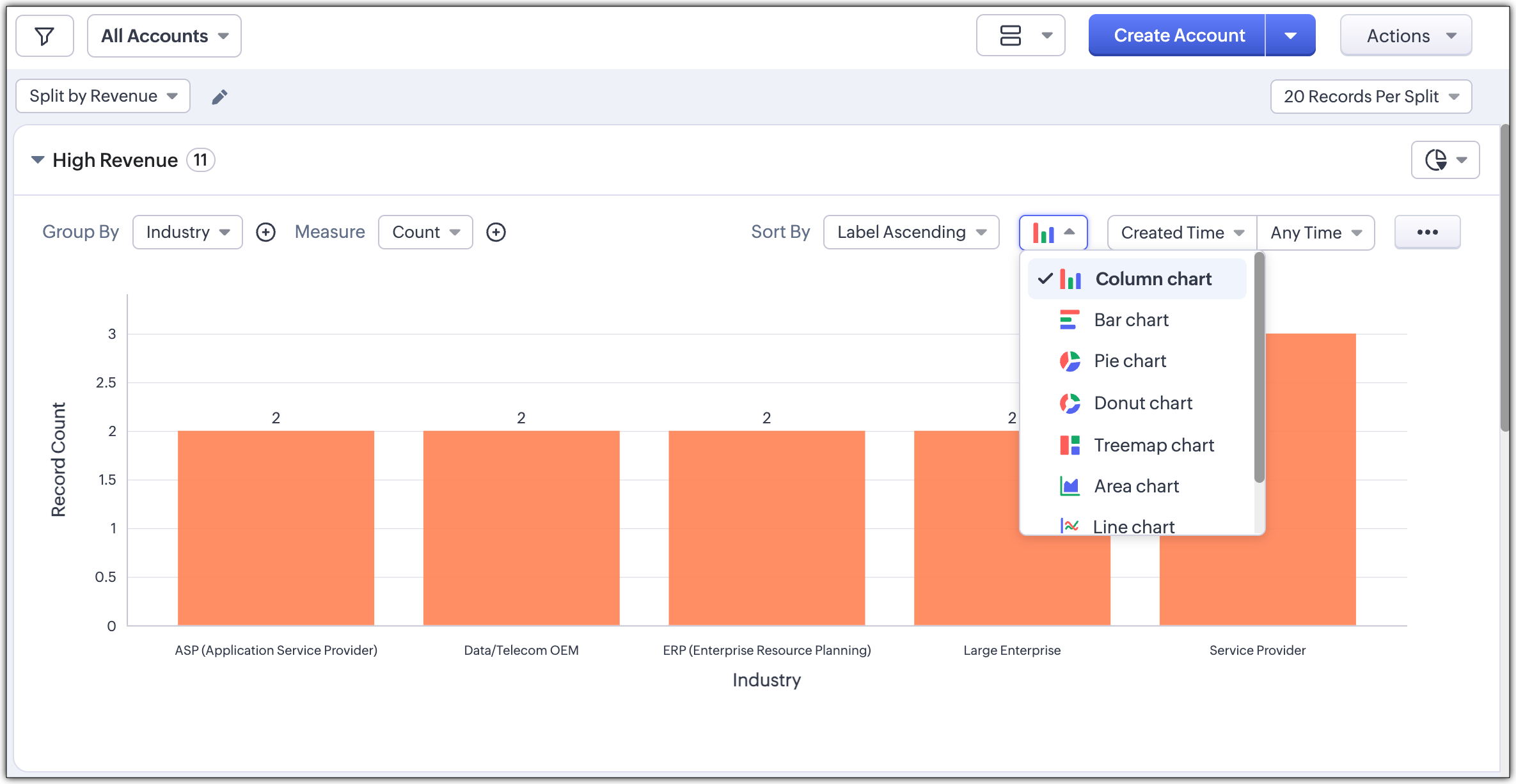
Task: Expand Label Ascending sort dropdown
Action: 911,232
